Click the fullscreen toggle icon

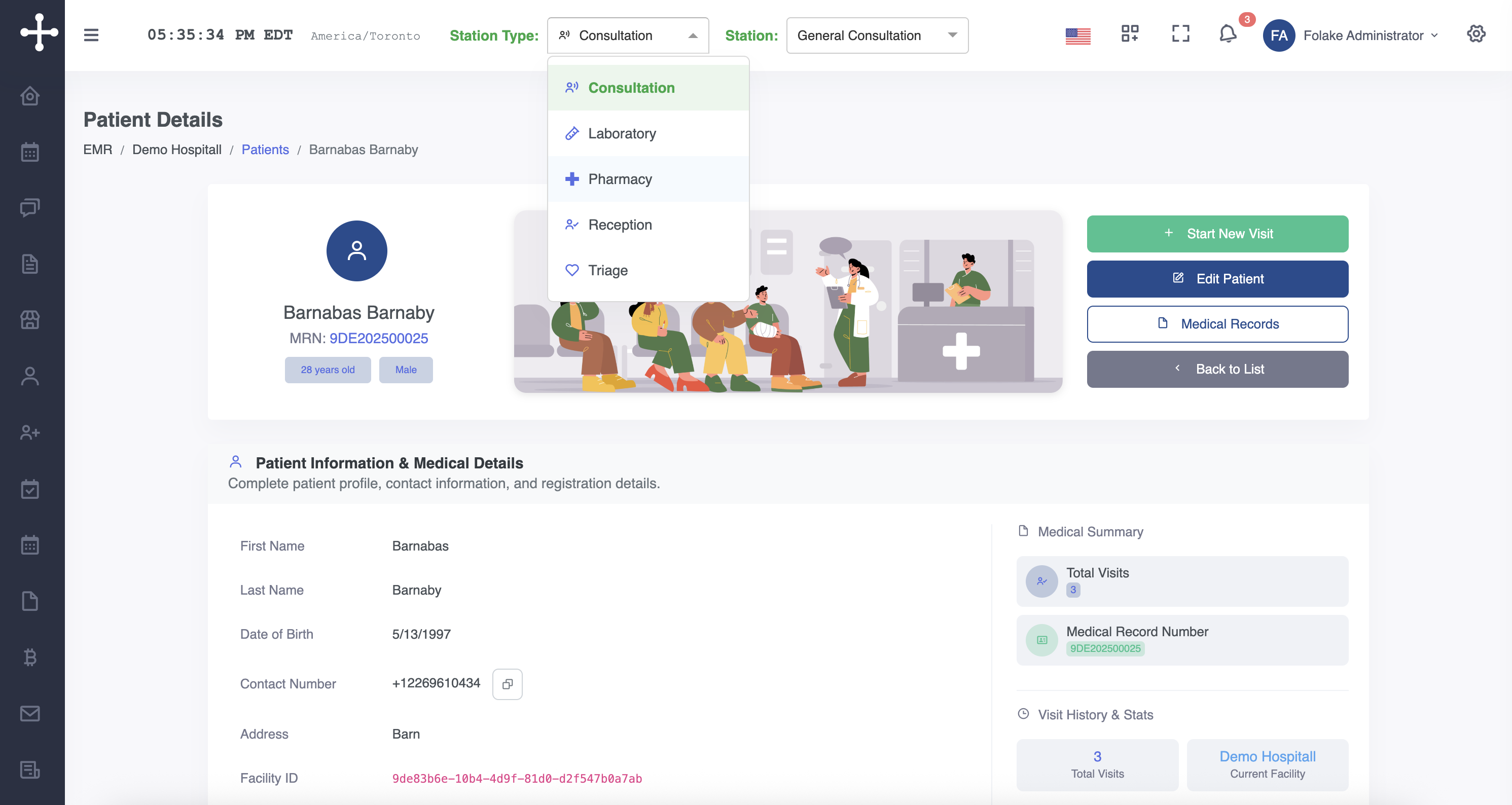[1180, 34]
